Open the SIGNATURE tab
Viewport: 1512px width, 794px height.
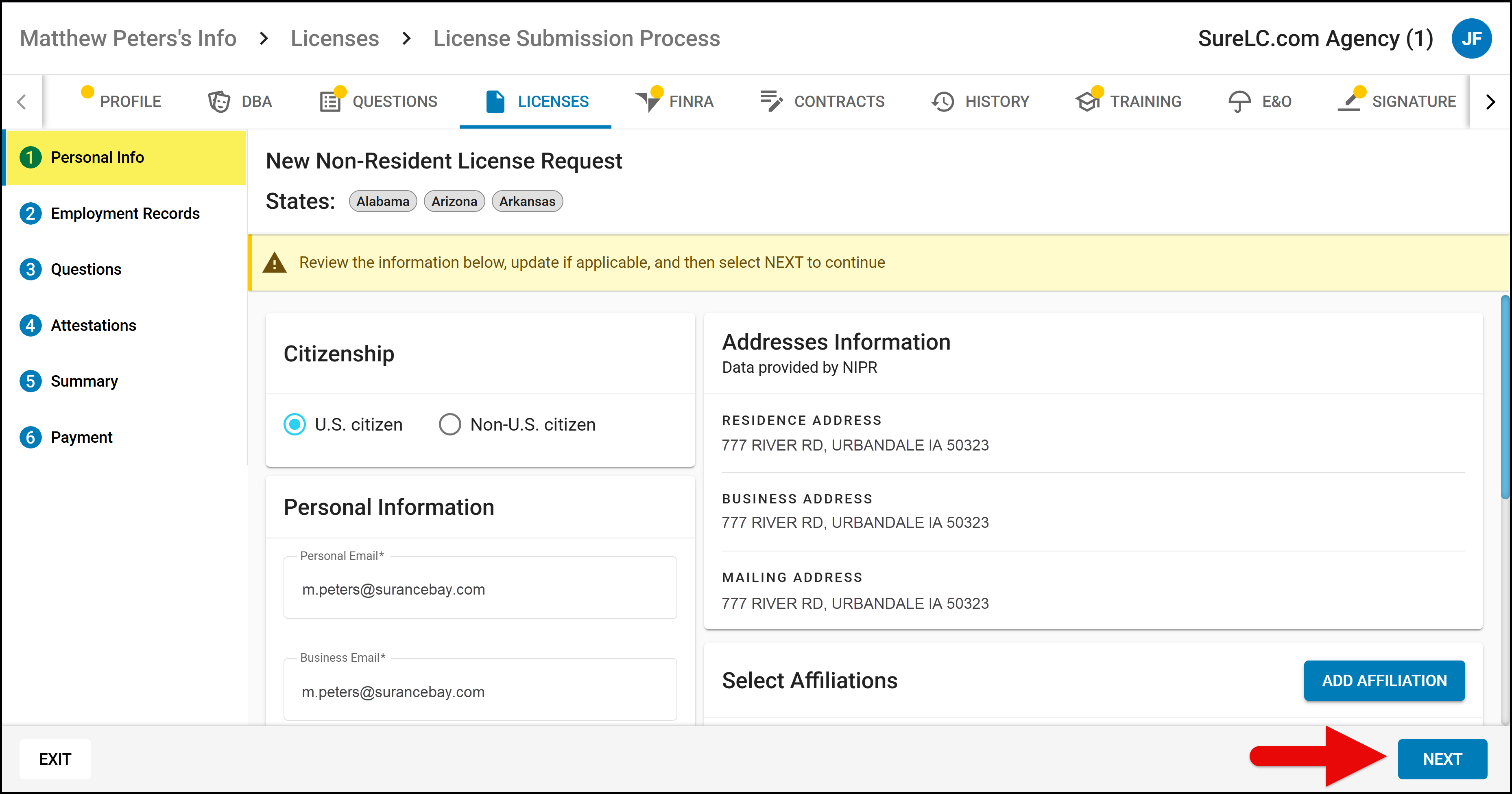1397,102
